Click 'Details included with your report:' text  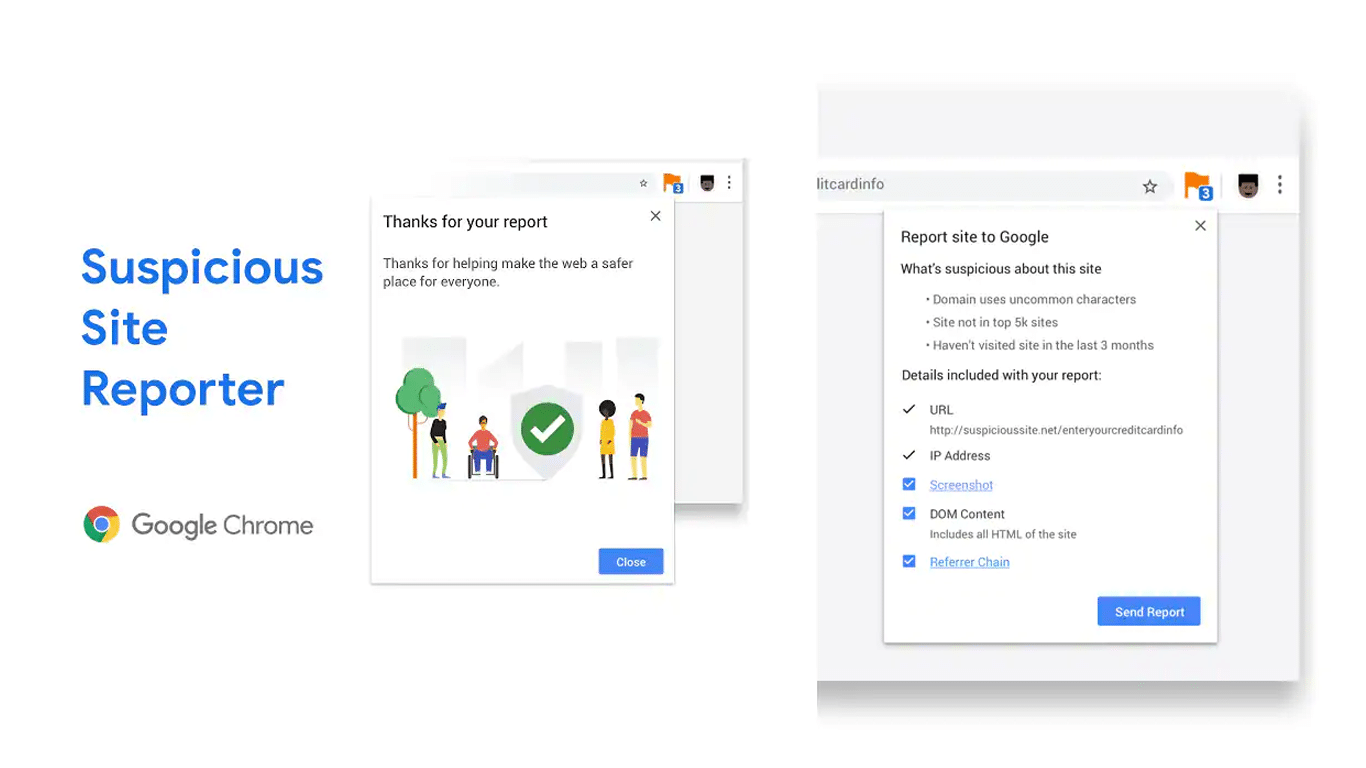1001,376
